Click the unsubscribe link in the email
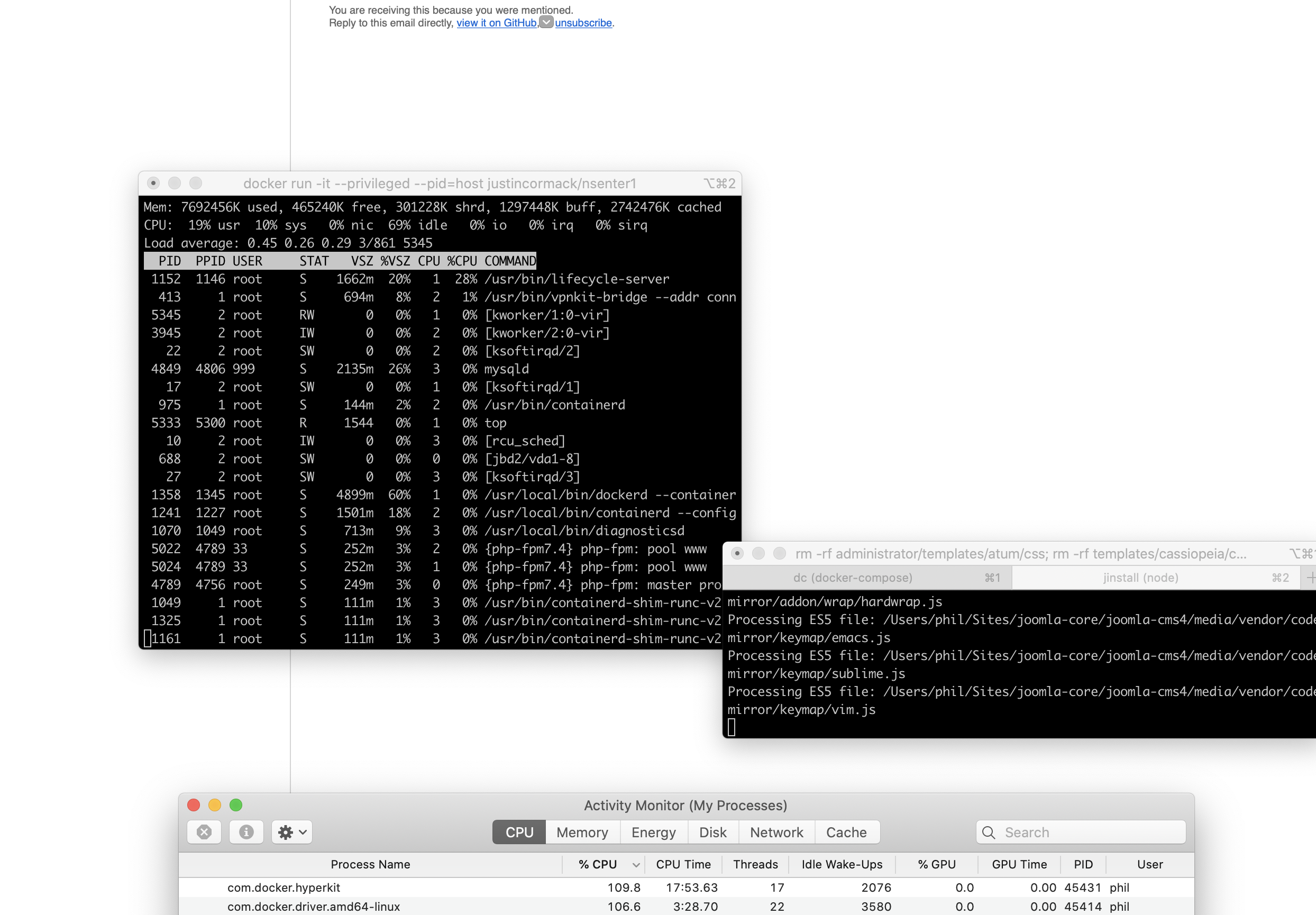This screenshot has width=1316, height=915. click(x=583, y=23)
